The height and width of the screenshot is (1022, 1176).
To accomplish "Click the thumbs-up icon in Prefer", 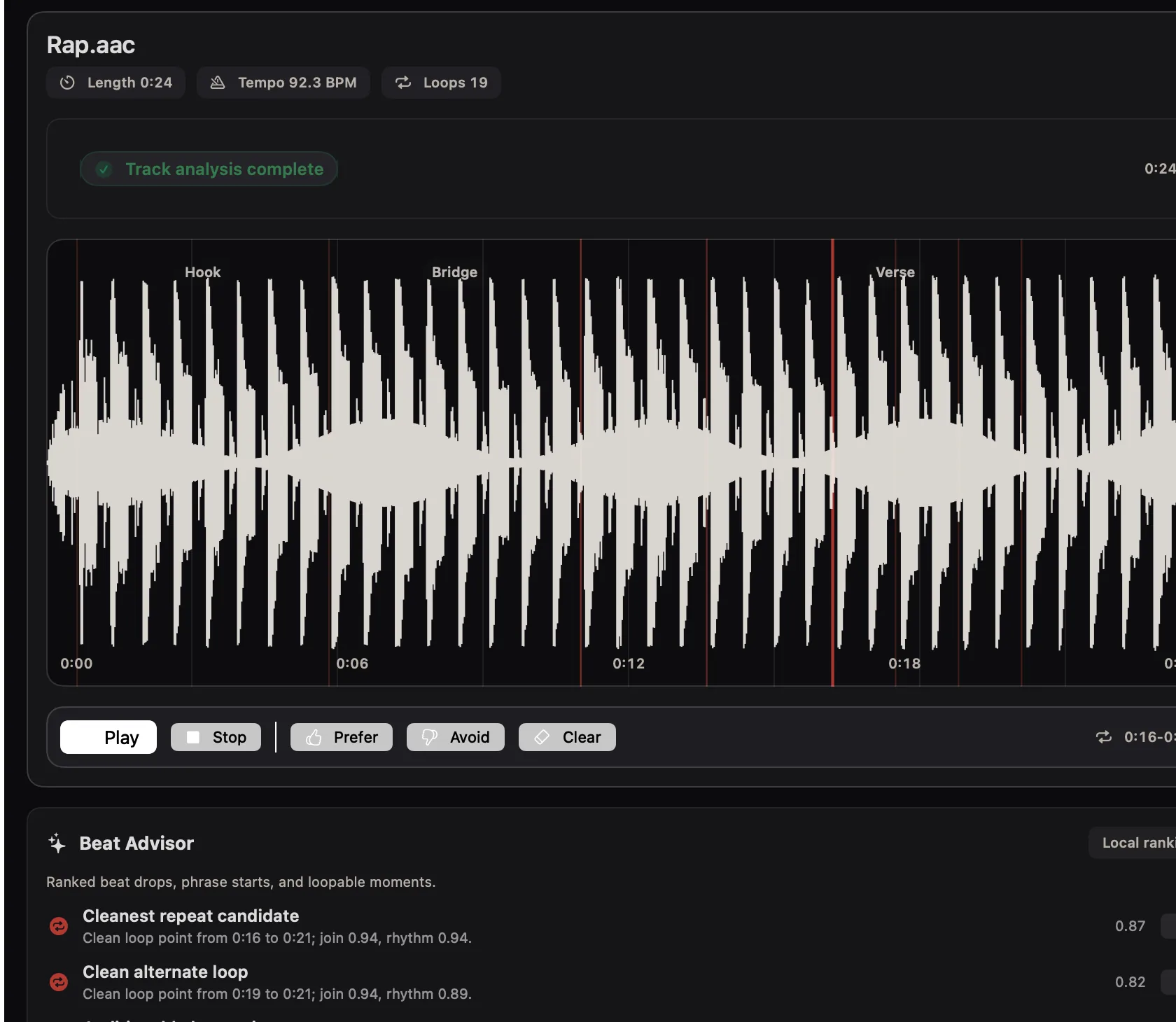I will [x=314, y=737].
